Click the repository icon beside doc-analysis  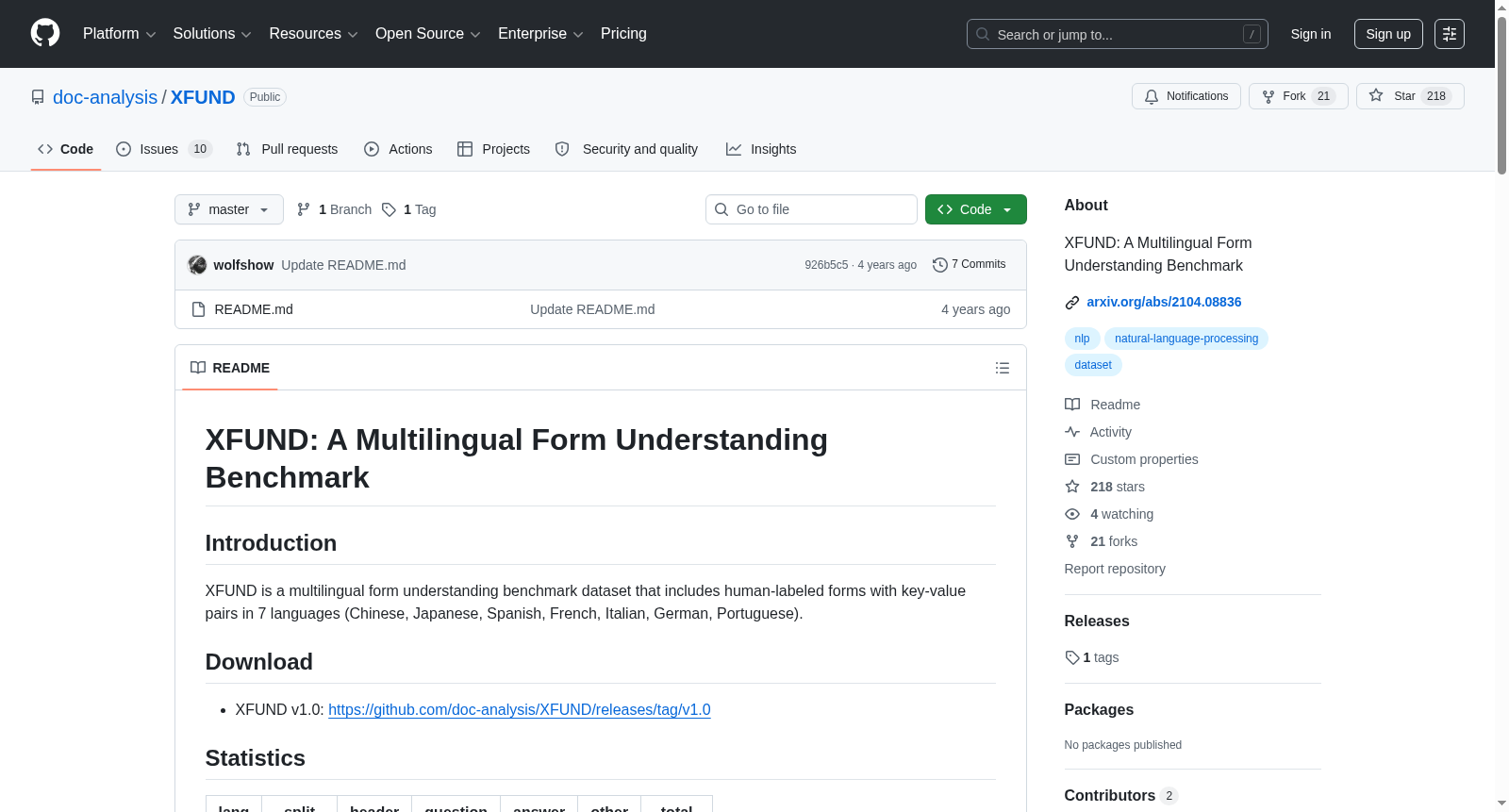(38, 97)
